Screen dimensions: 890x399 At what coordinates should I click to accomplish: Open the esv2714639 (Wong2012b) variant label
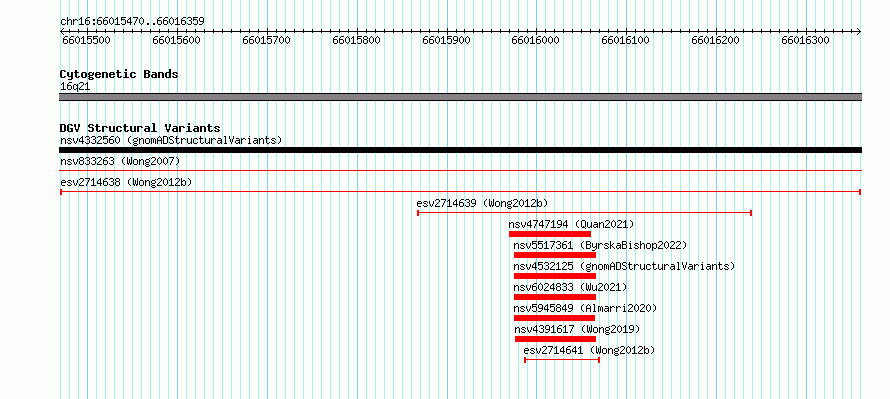482,203
